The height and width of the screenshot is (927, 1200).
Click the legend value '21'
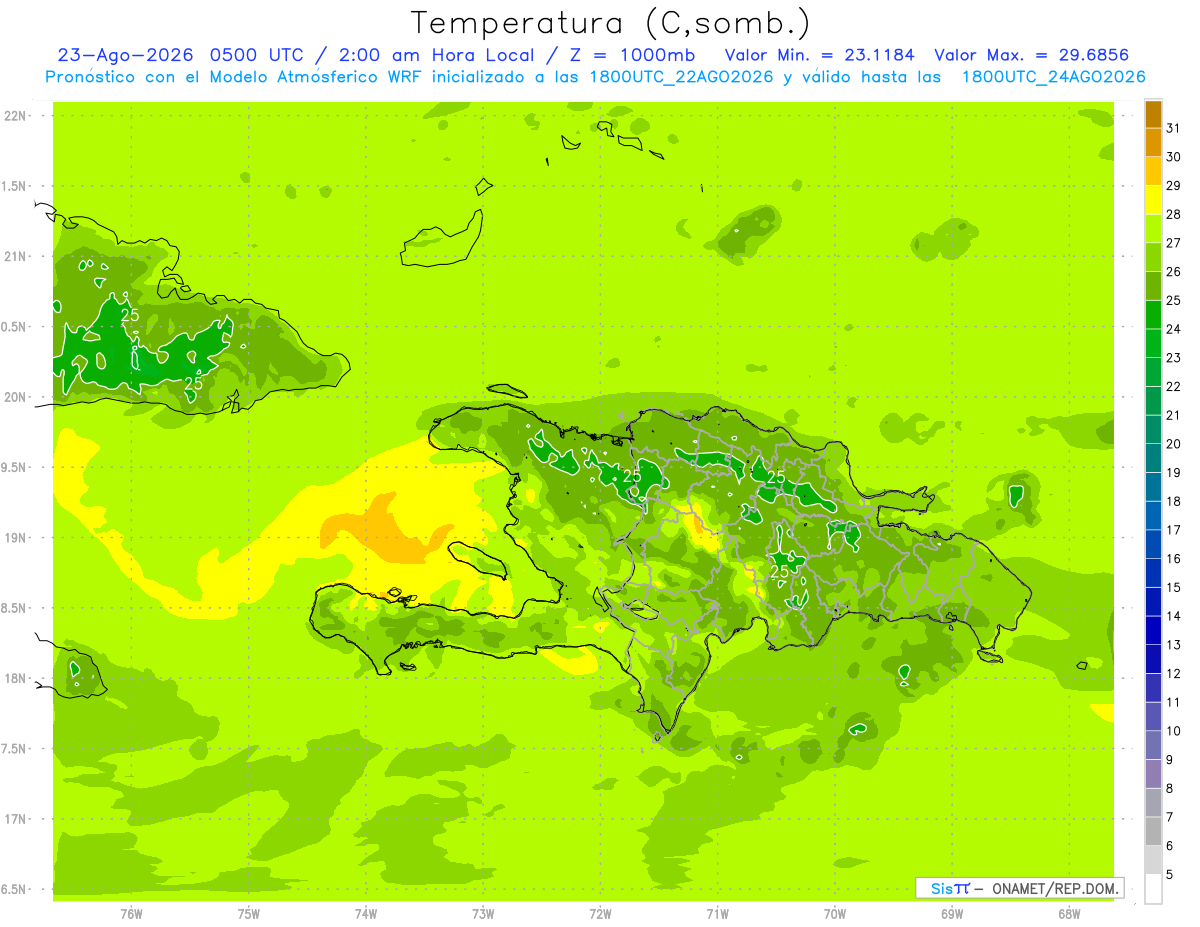coord(1174,415)
